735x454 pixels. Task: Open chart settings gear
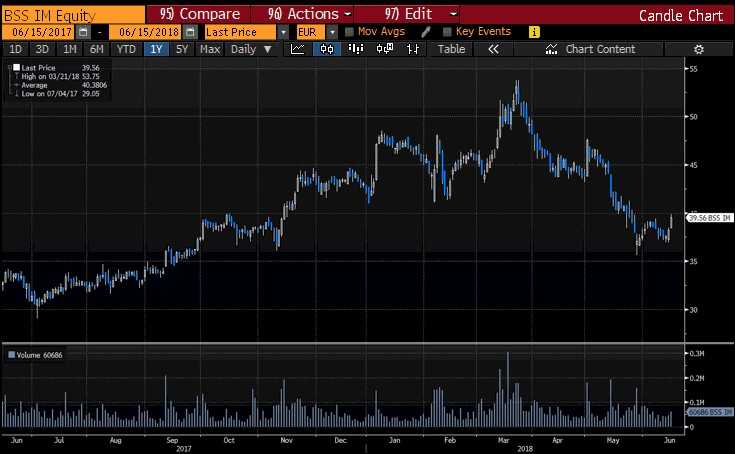698,49
